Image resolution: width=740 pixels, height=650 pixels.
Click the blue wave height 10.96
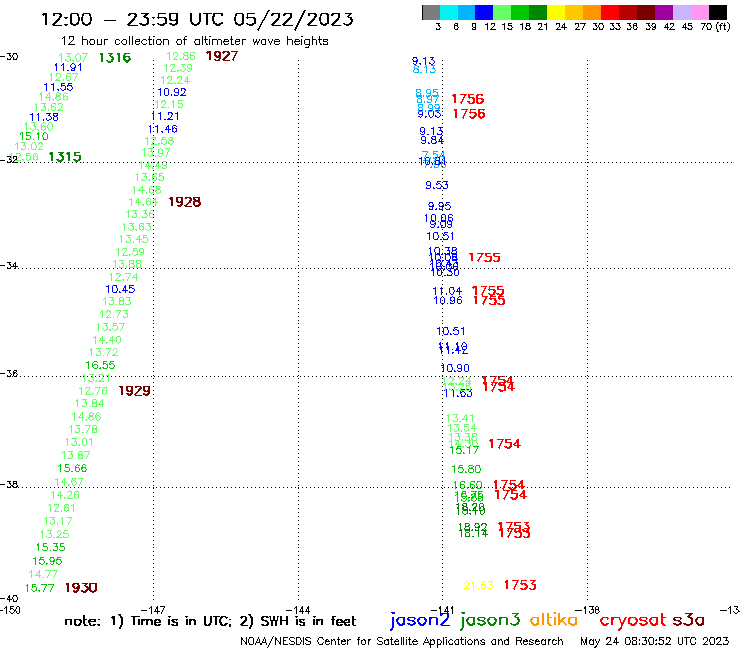[448, 300]
